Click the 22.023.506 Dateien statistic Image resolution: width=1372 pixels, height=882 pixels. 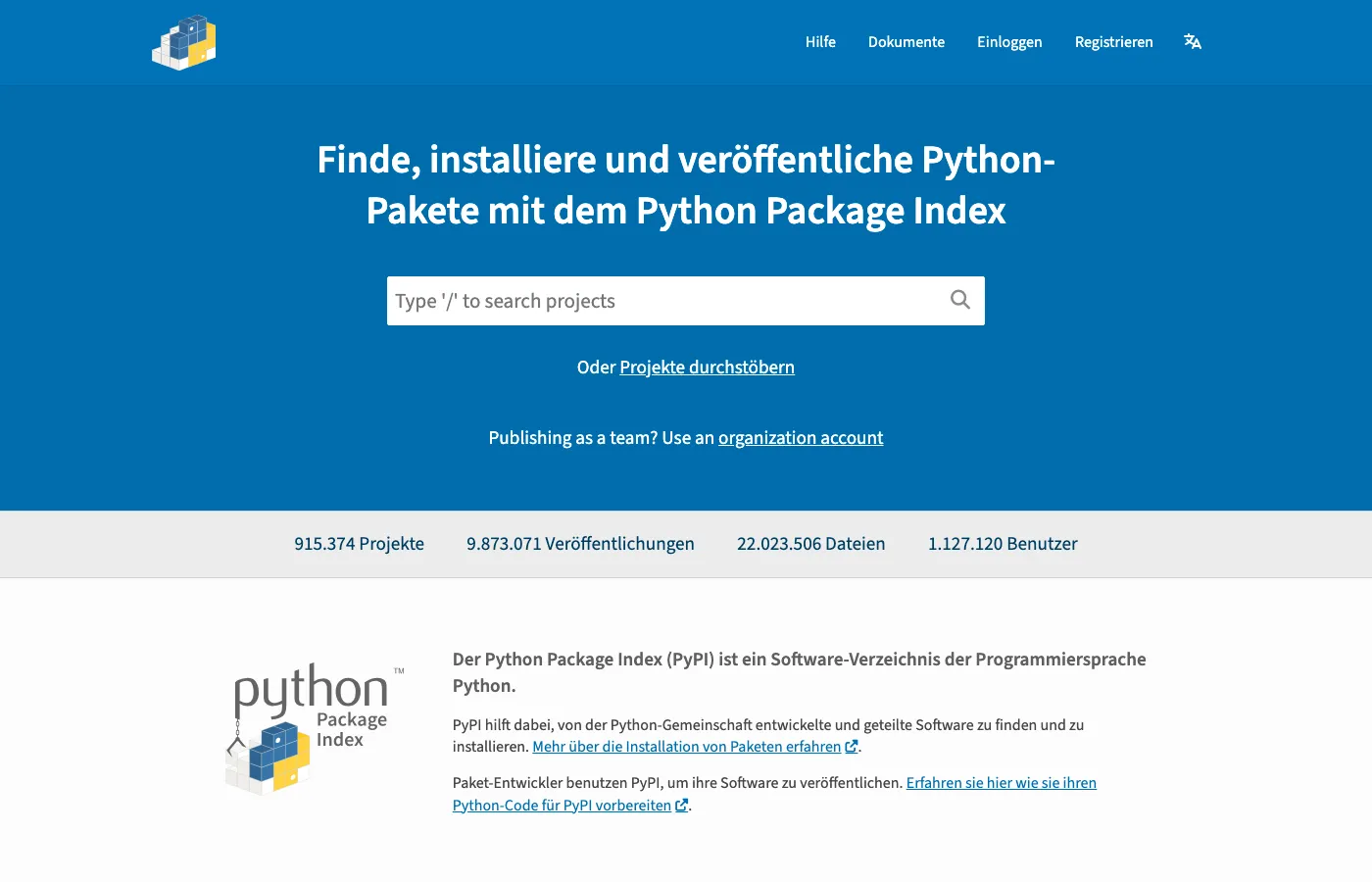coord(810,544)
